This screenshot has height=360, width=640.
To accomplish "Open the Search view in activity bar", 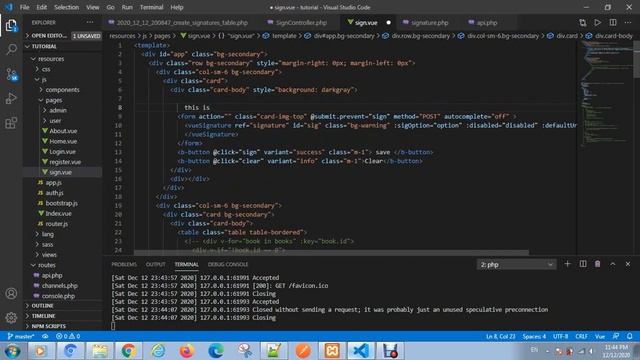I will pos(11,49).
